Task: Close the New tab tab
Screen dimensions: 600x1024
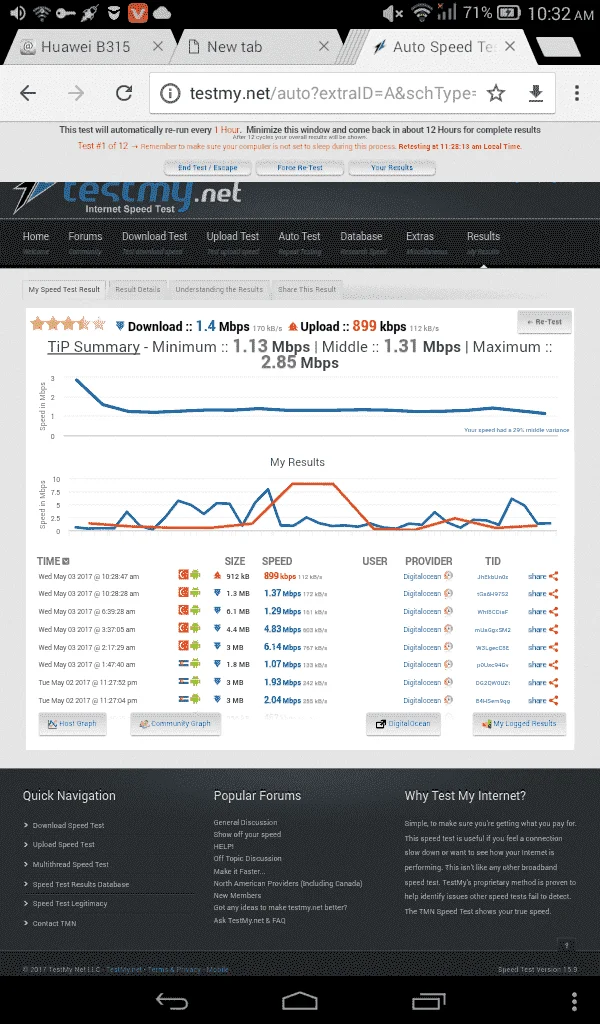Action: pos(324,46)
